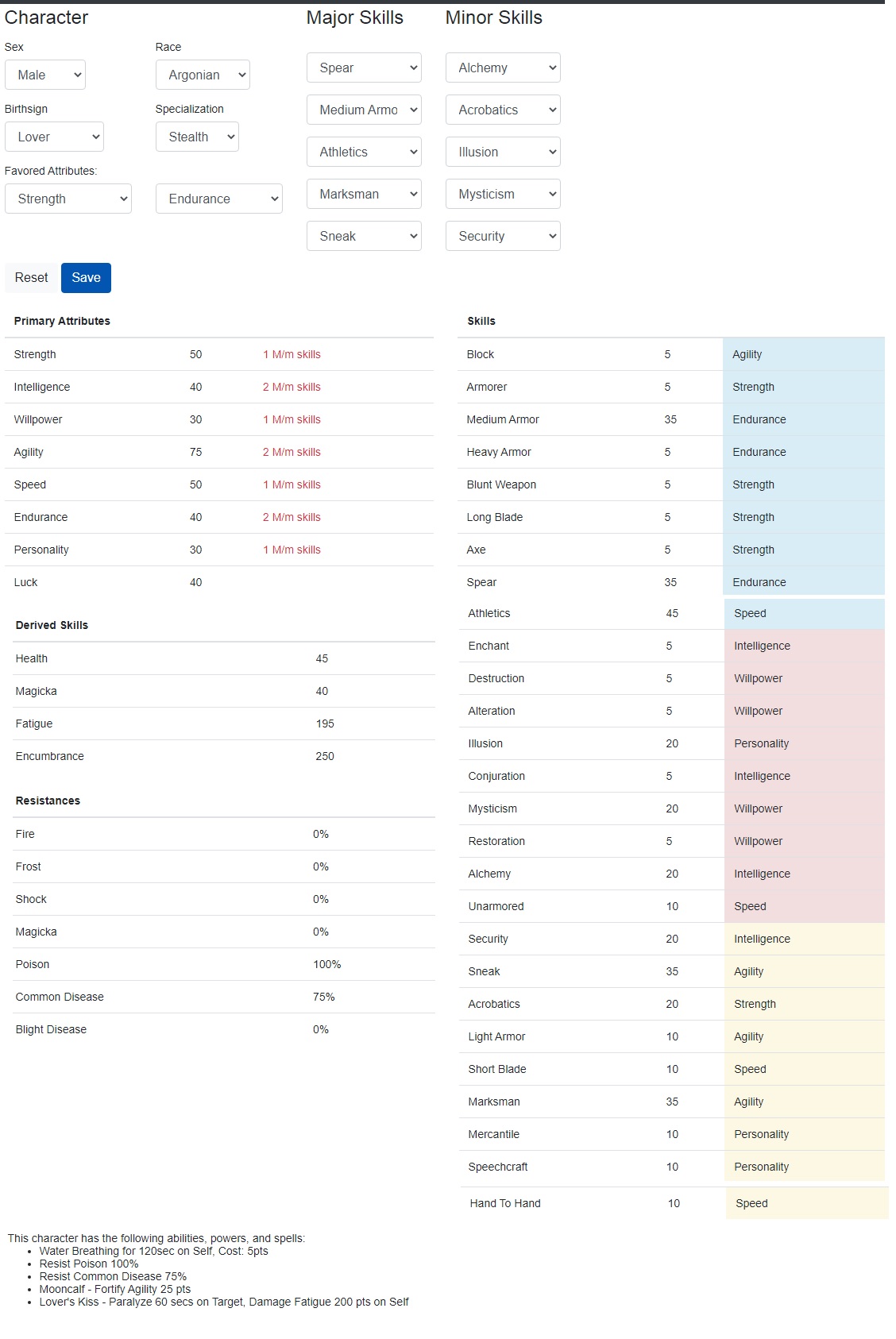Viewport: 896px width, 1339px height.
Task: Click the Agility attribute cell for Block
Action: tap(804, 354)
